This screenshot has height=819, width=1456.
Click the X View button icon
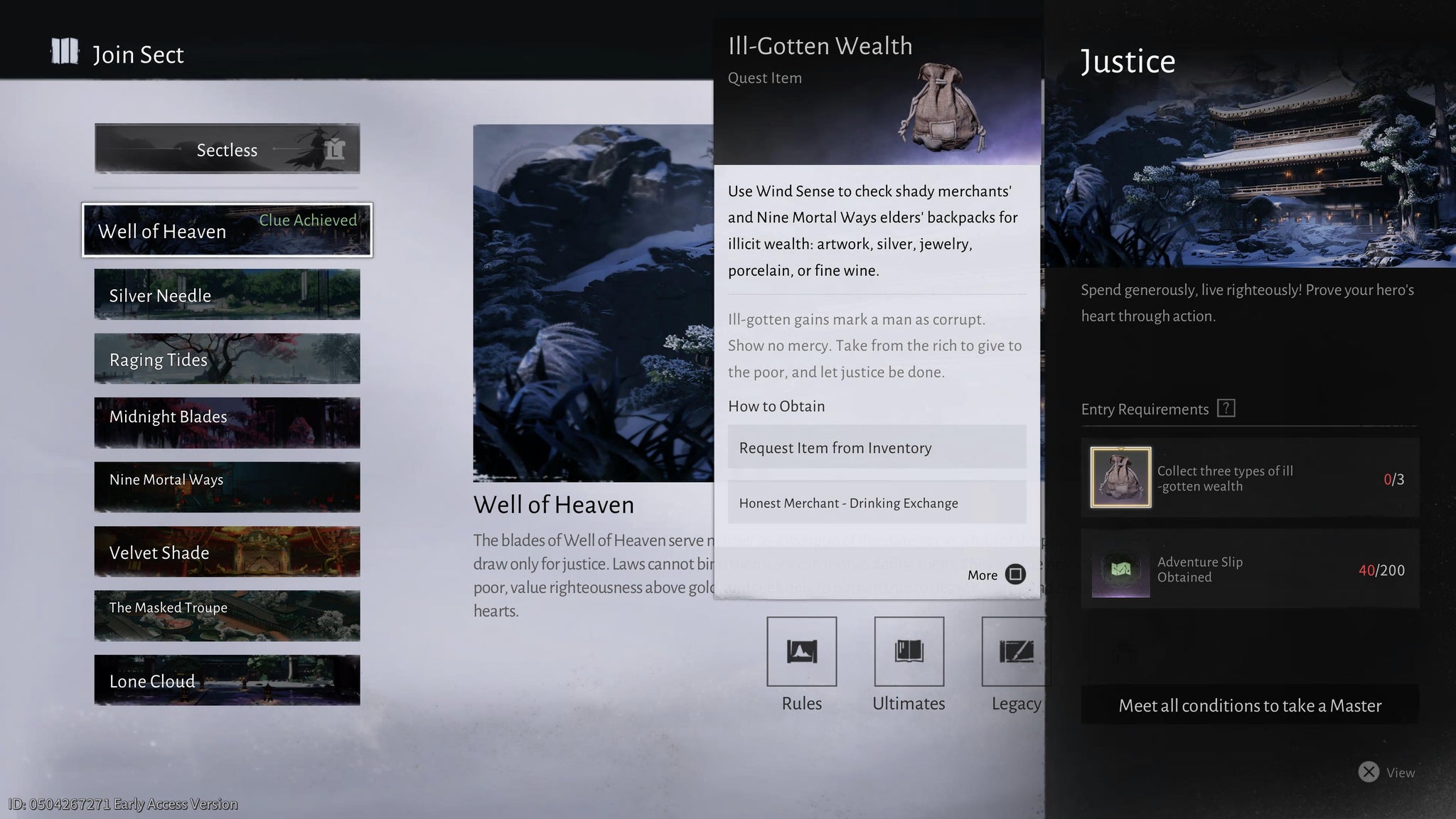1369,772
